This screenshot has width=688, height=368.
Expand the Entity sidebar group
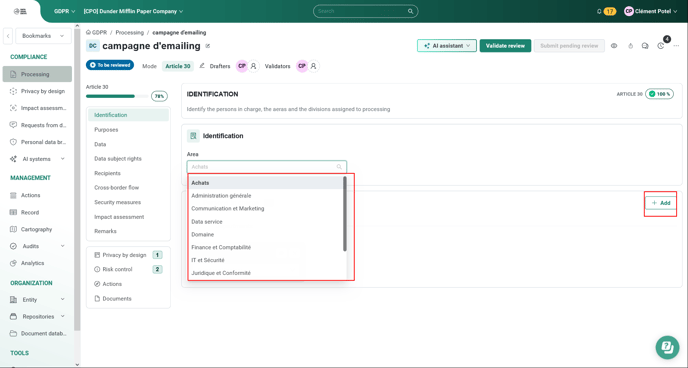coord(37,300)
